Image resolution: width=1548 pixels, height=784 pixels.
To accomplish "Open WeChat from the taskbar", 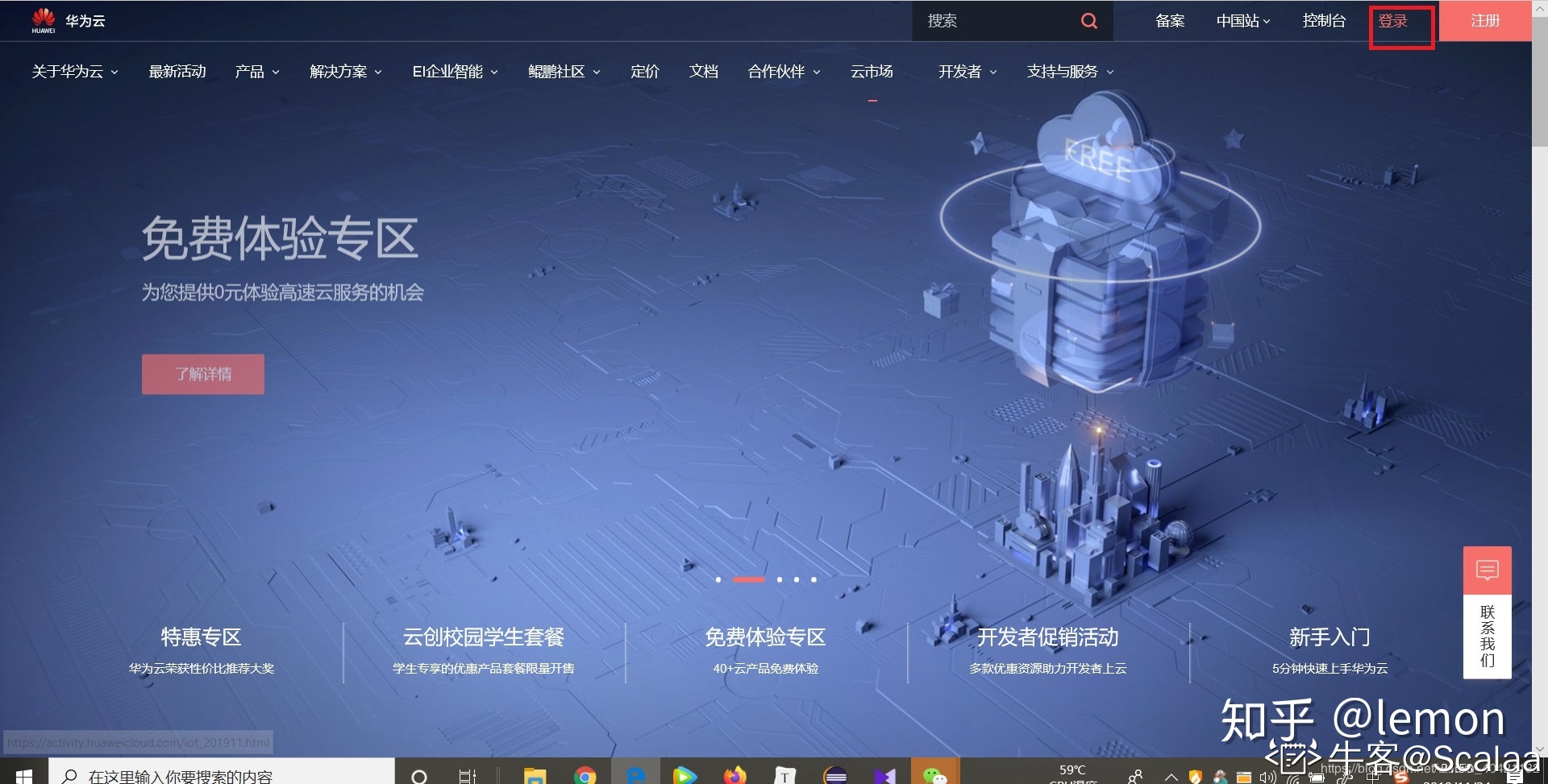I will pyautogui.click(x=934, y=776).
